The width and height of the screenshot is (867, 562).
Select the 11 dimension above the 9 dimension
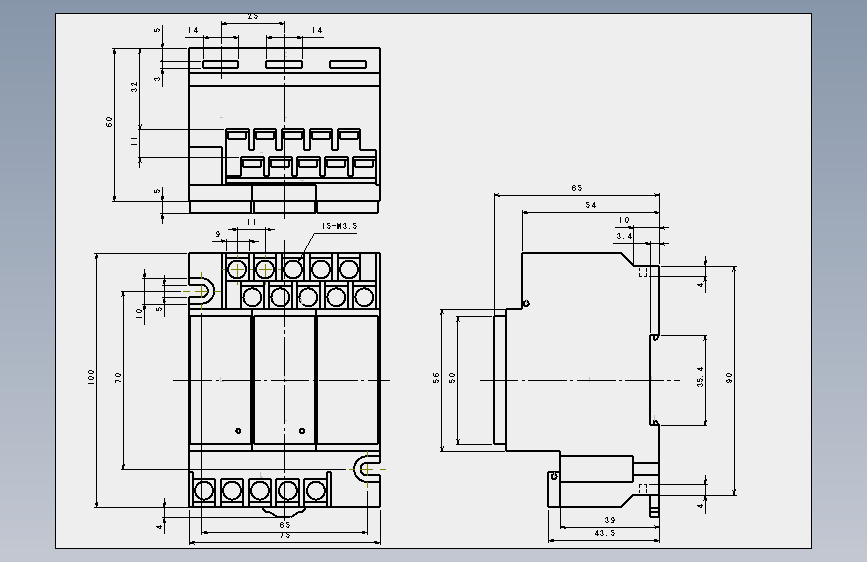coord(252,222)
